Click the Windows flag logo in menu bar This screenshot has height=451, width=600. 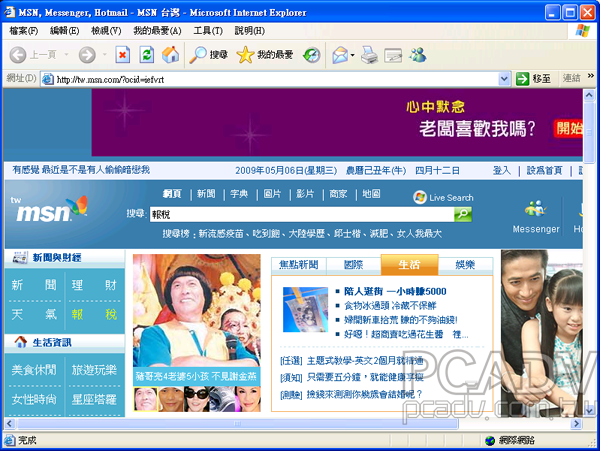click(x=583, y=31)
